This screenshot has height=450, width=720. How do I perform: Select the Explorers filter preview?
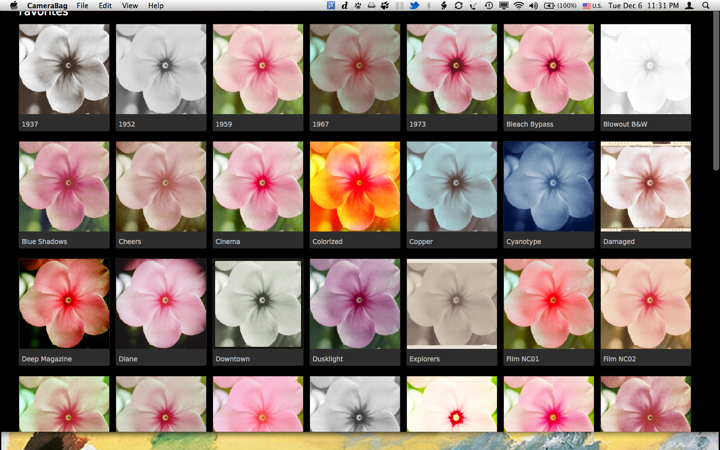click(452, 304)
